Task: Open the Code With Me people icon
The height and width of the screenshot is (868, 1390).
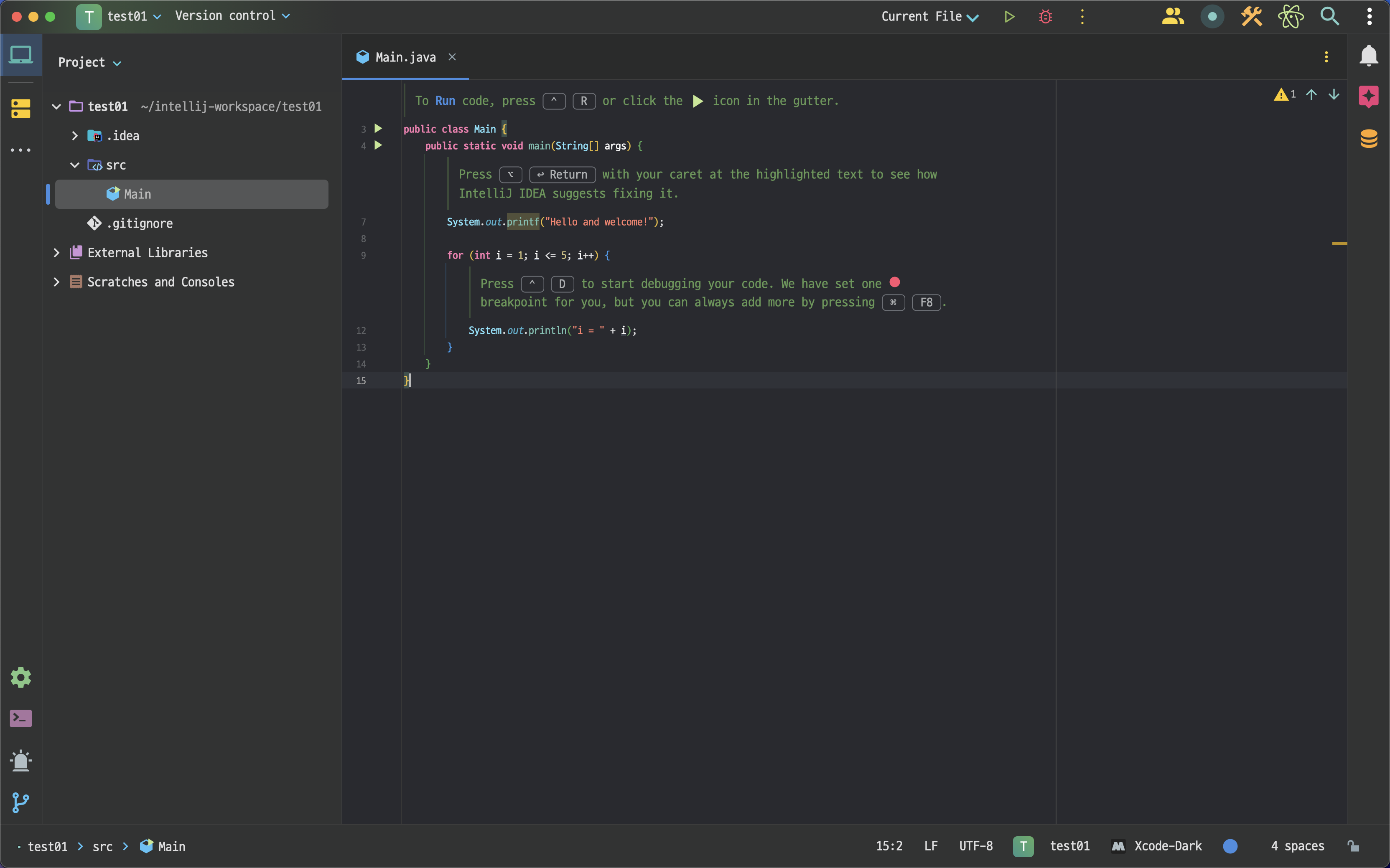Action: tap(1172, 17)
